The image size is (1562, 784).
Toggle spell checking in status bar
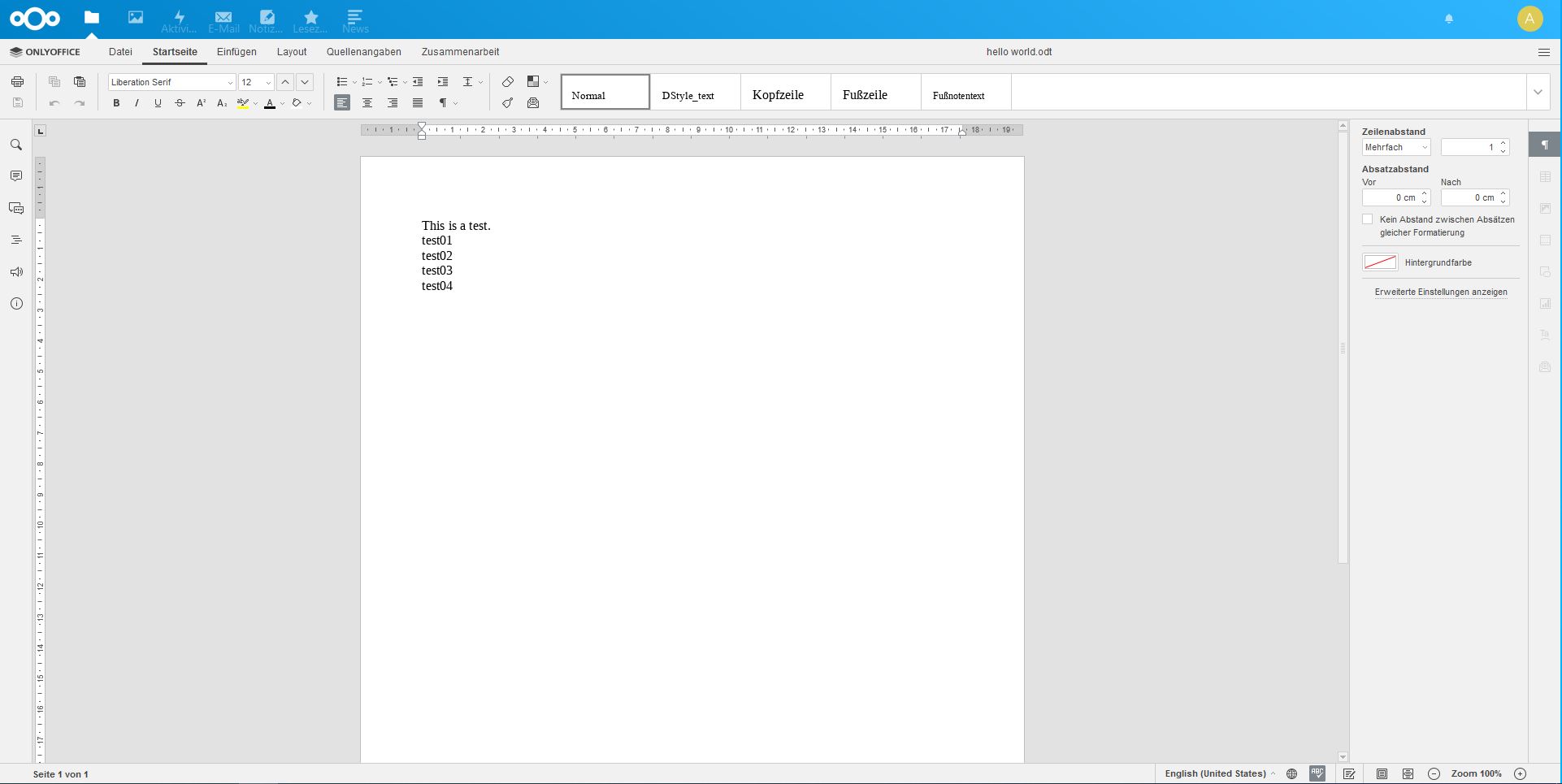(1317, 773)
